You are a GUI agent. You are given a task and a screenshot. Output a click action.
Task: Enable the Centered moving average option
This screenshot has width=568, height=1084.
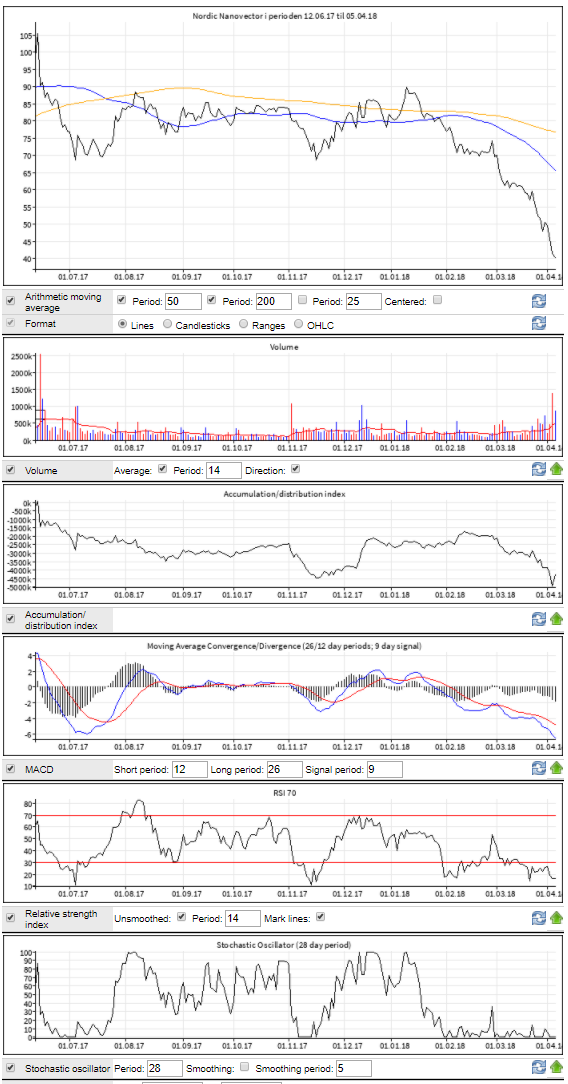coord(437,301)
